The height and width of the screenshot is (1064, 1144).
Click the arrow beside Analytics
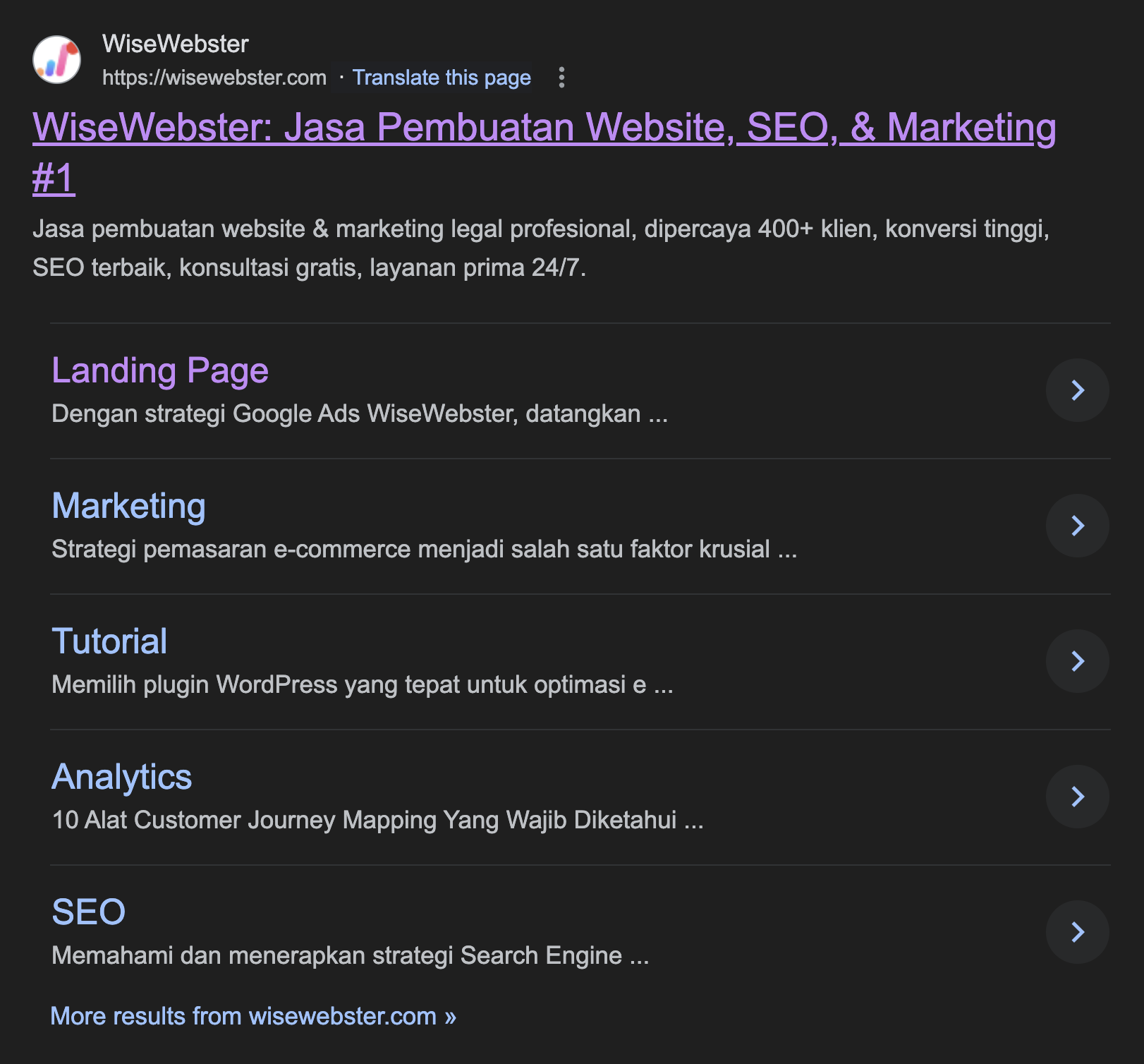pyautogui.click(x=1077, y=797)
